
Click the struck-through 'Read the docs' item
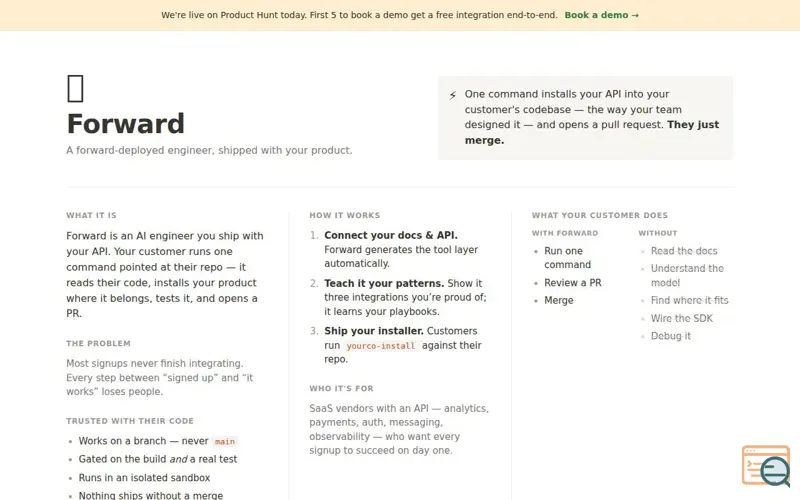point(684,251)
